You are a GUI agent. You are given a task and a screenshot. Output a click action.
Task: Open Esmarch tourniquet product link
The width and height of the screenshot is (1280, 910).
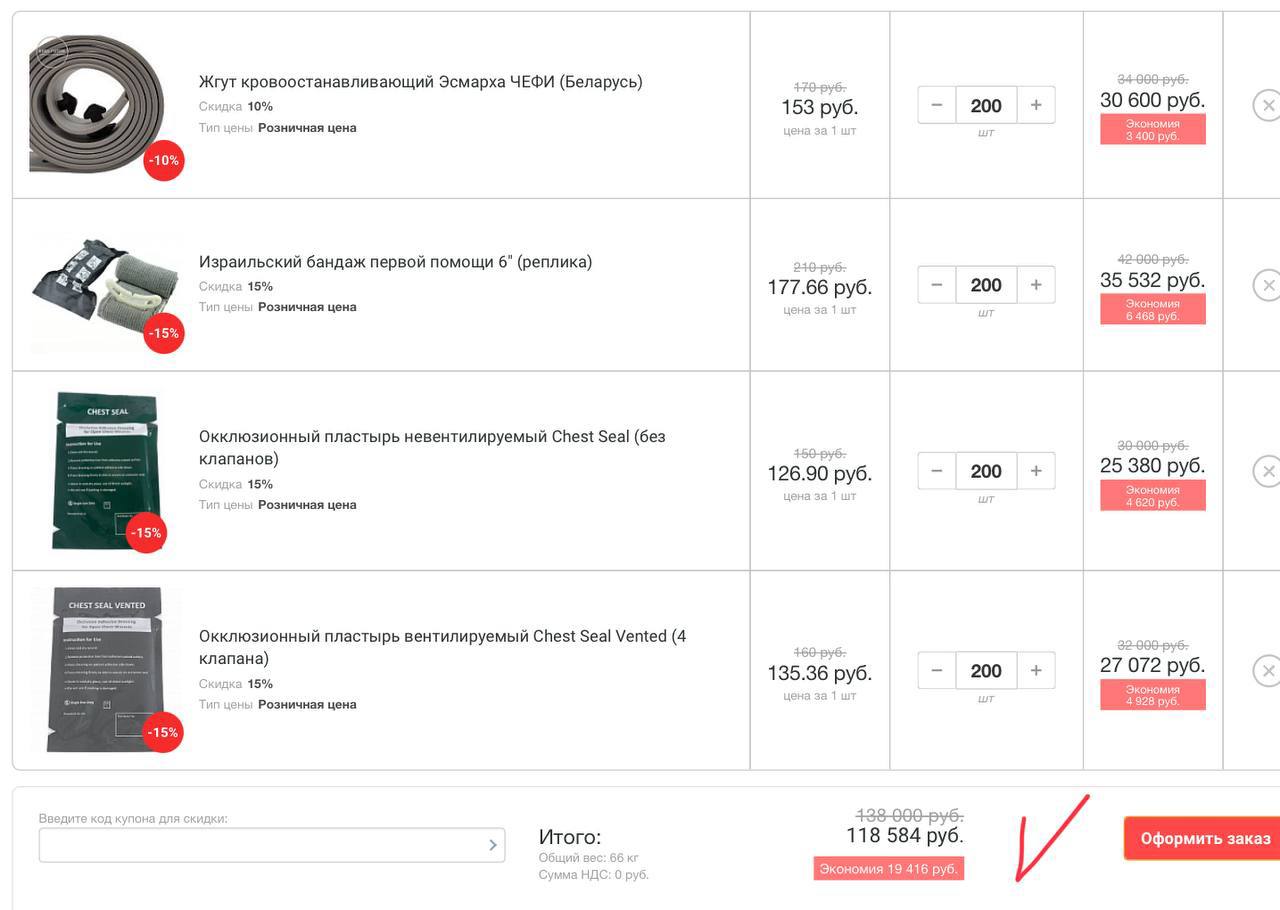click(x=420, y=82)
